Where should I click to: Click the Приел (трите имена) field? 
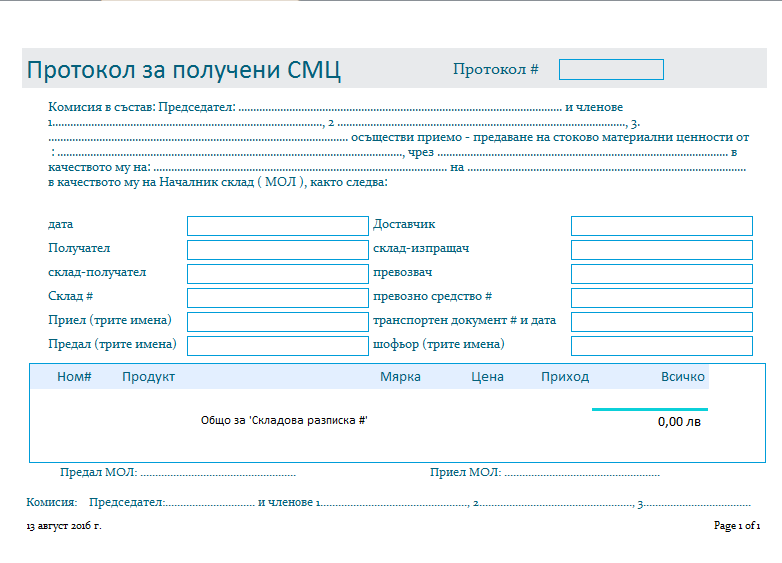(x=278, y=322)
